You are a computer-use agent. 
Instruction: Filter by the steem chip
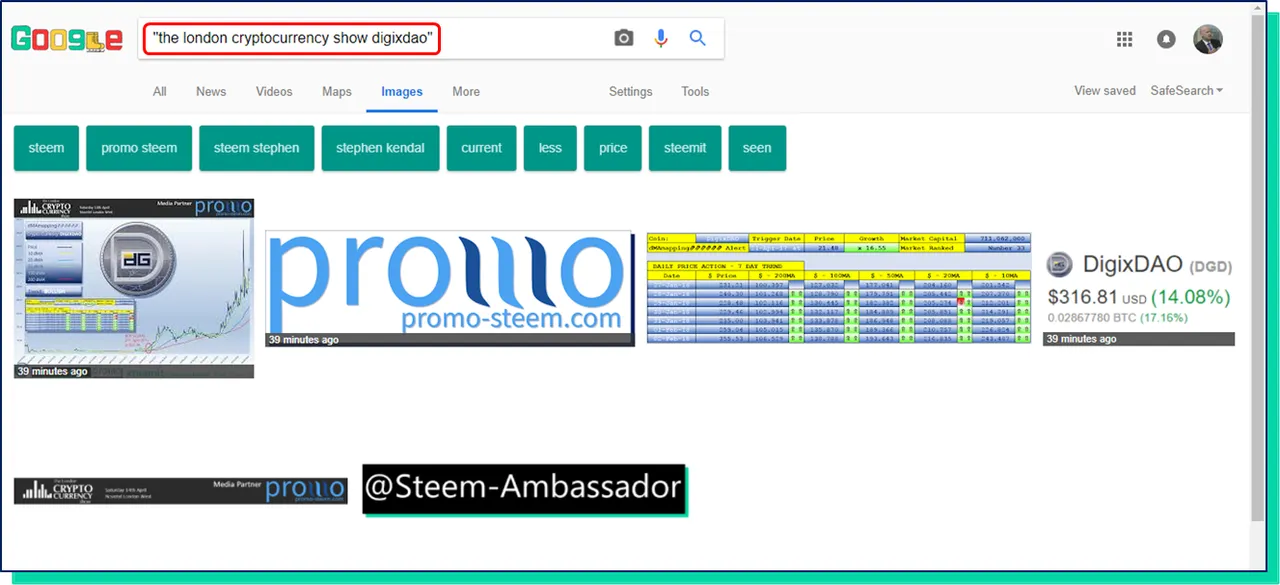pyautogui.click(x=46, y=148)
